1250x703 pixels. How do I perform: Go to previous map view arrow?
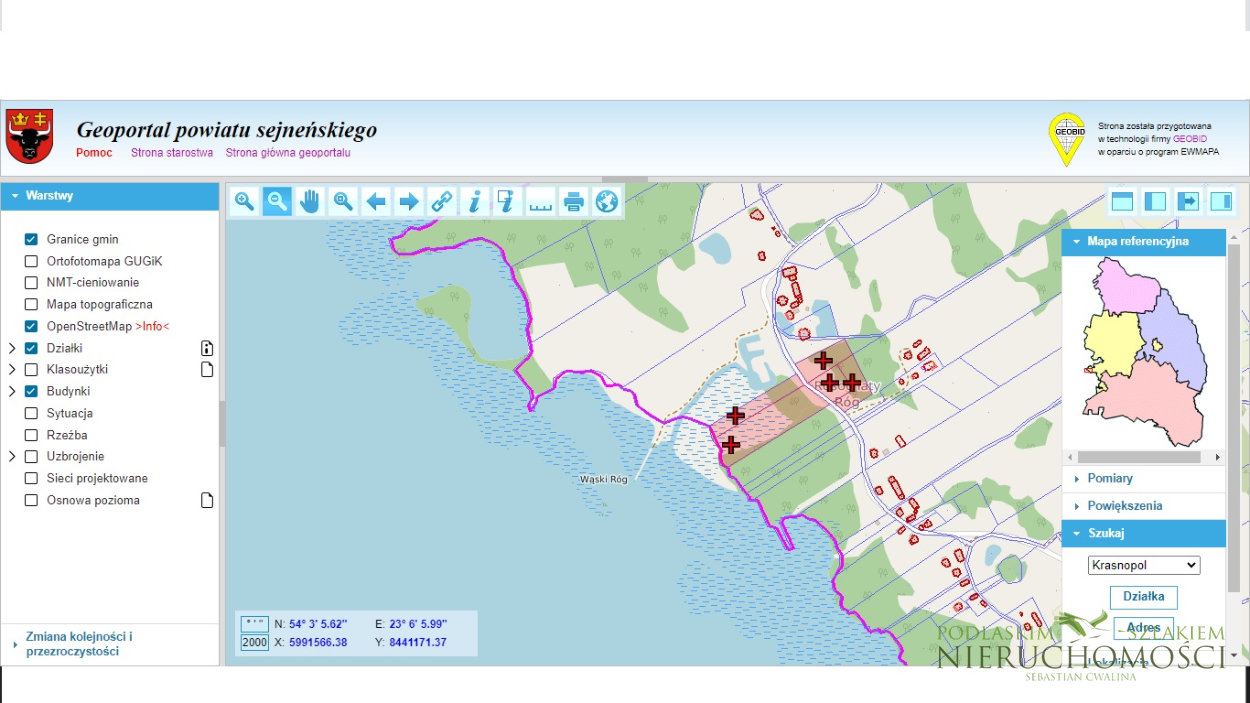(x=376, y=202)
